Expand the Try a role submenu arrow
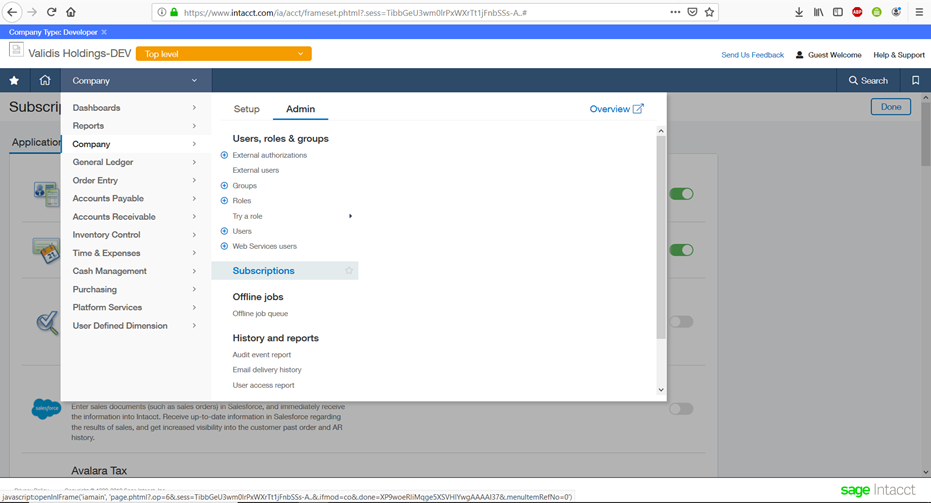Viewport: 931px width, 503px height. pyautogui.click(x=350, y=216)
